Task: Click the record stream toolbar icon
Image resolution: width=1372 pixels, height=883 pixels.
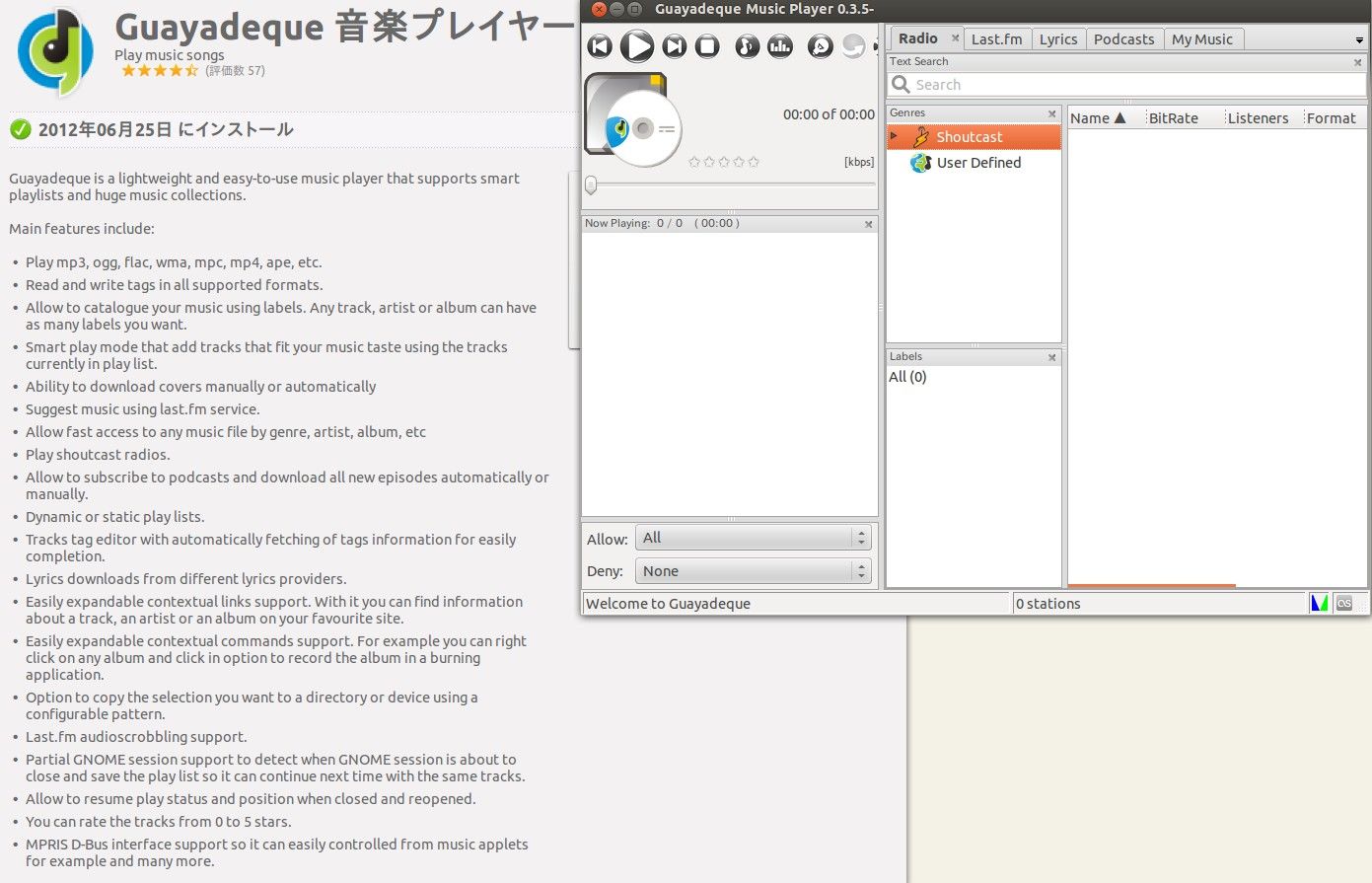Action: coord(821,45)
